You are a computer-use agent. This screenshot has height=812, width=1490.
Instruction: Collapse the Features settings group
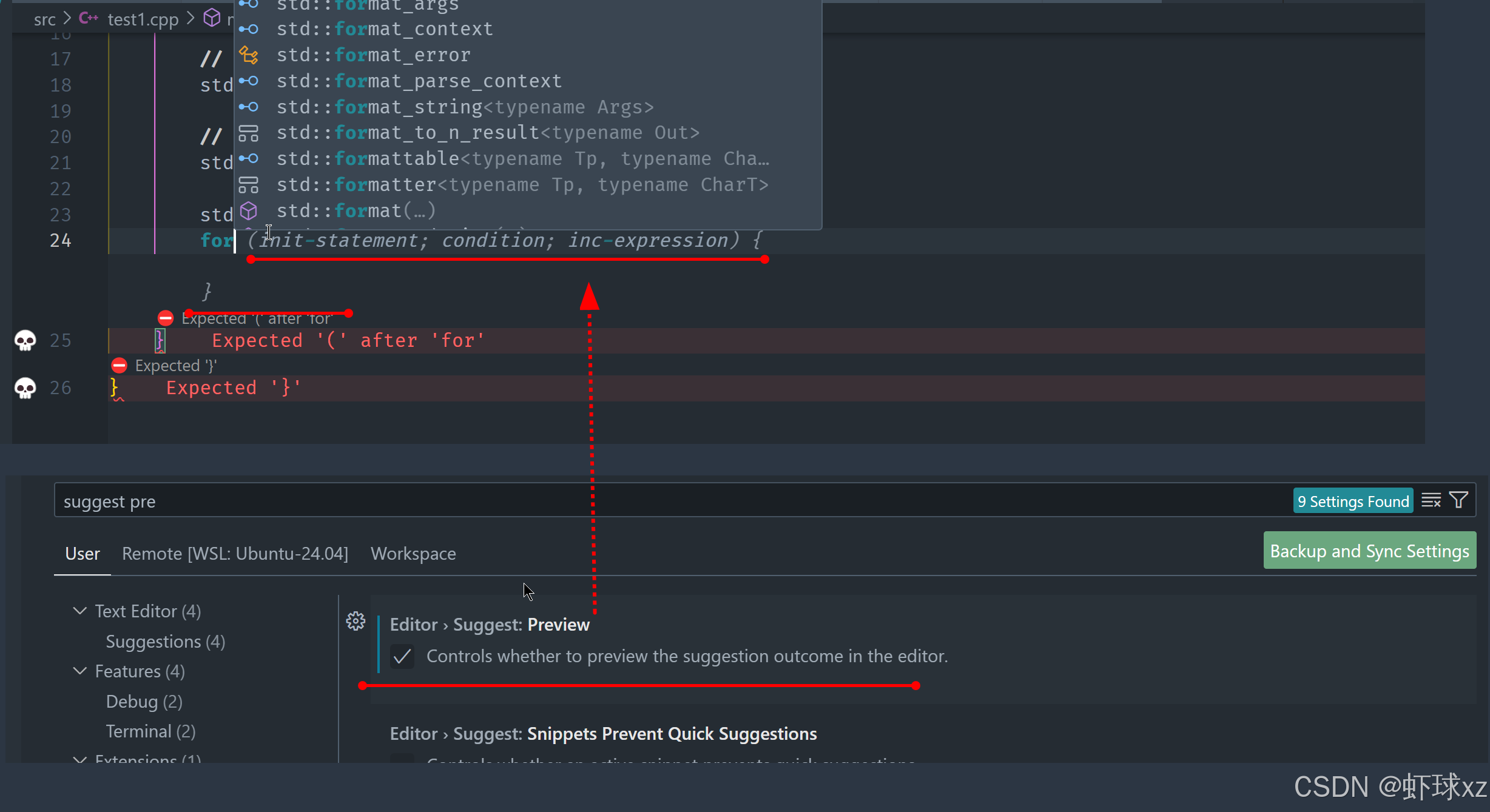[79, 671]
